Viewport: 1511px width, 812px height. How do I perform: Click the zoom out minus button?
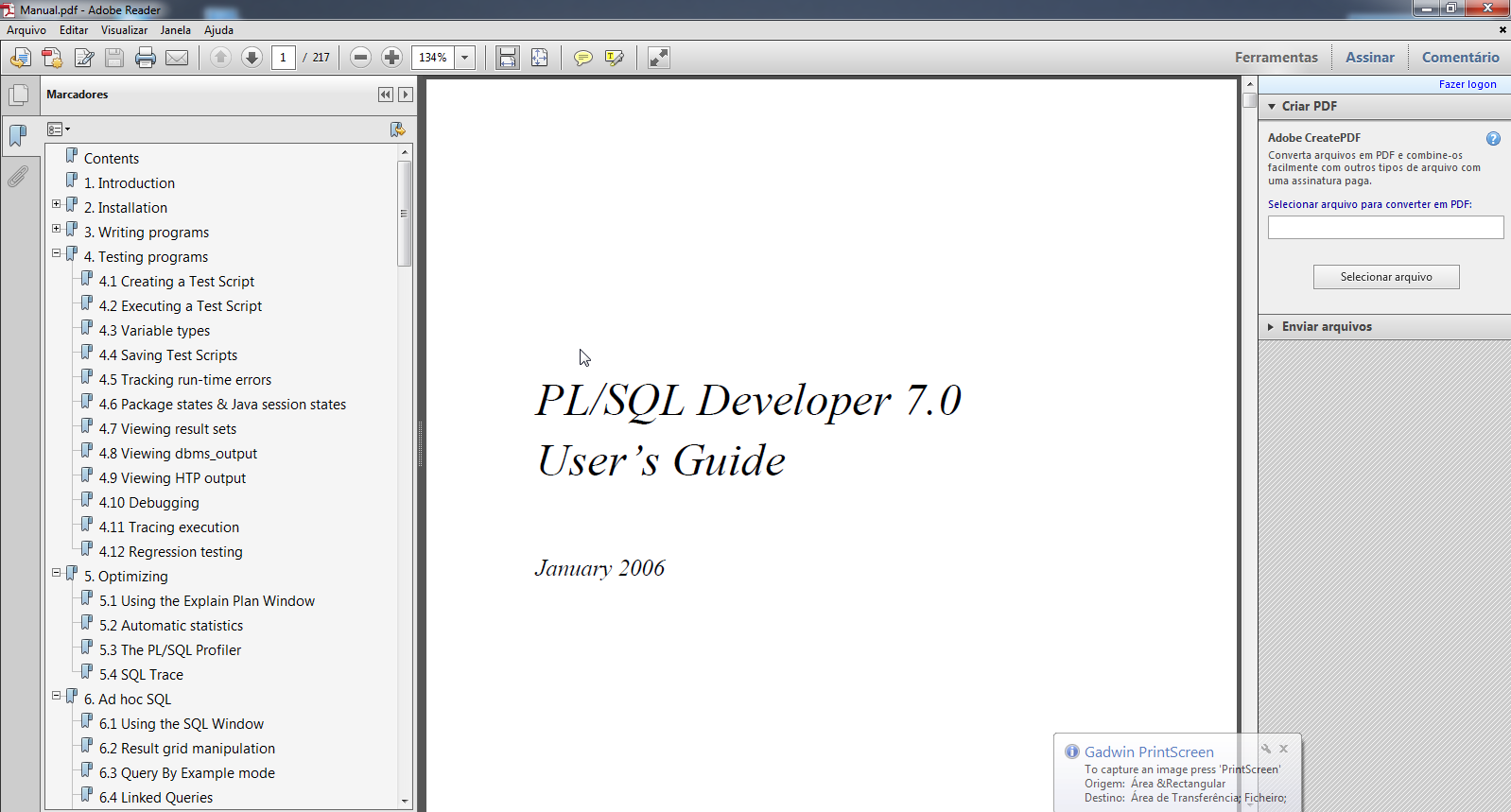(x=360, y=58)
